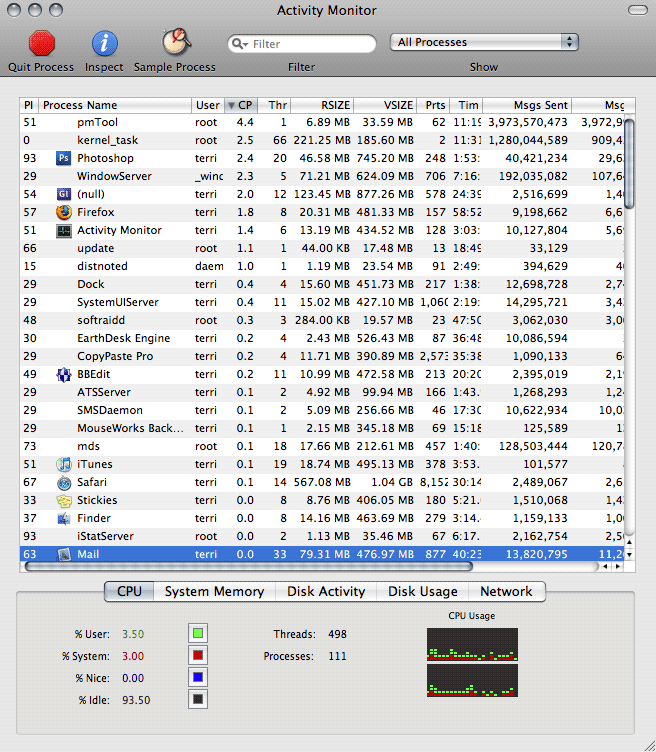656x752 pixels.
Task: Open the All Processes dropdown
Action: (x=485, y=42)
